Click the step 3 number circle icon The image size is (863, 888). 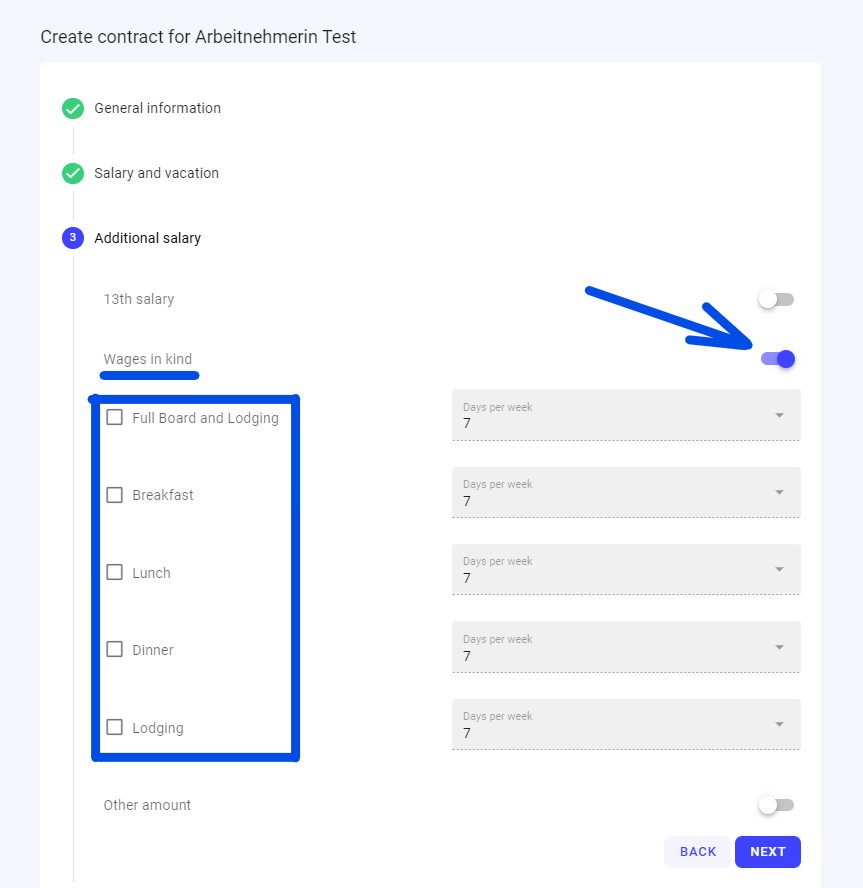(72, 238)
